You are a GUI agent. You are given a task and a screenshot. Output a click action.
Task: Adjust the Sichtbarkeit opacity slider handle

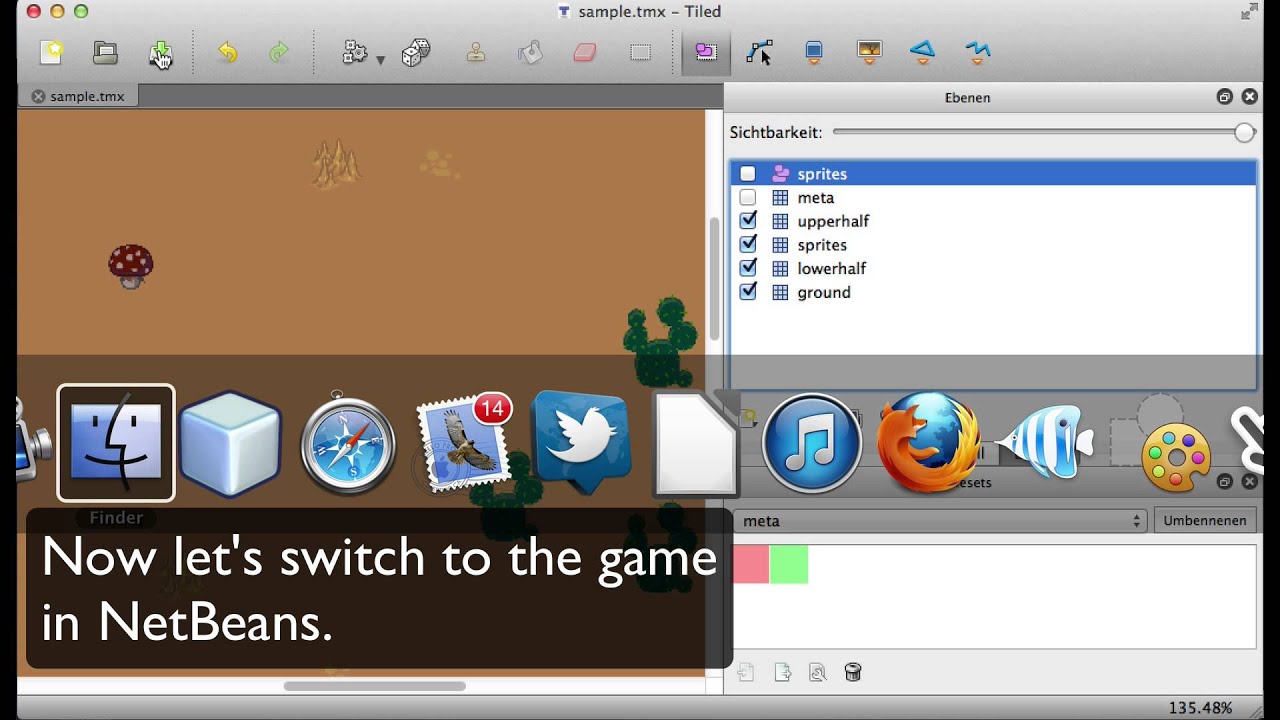(1244, 132)
